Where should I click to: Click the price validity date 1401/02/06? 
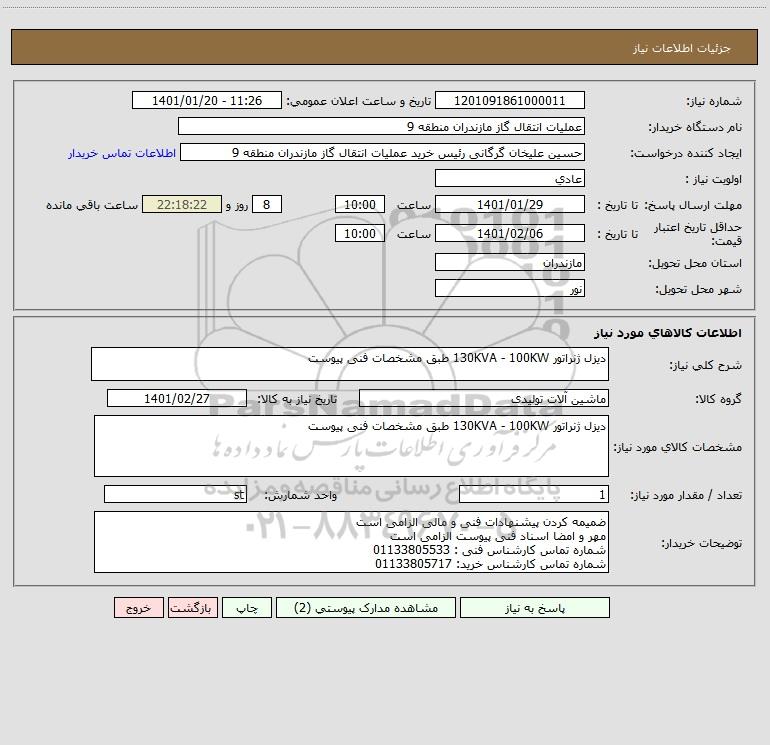pos(510,233)
